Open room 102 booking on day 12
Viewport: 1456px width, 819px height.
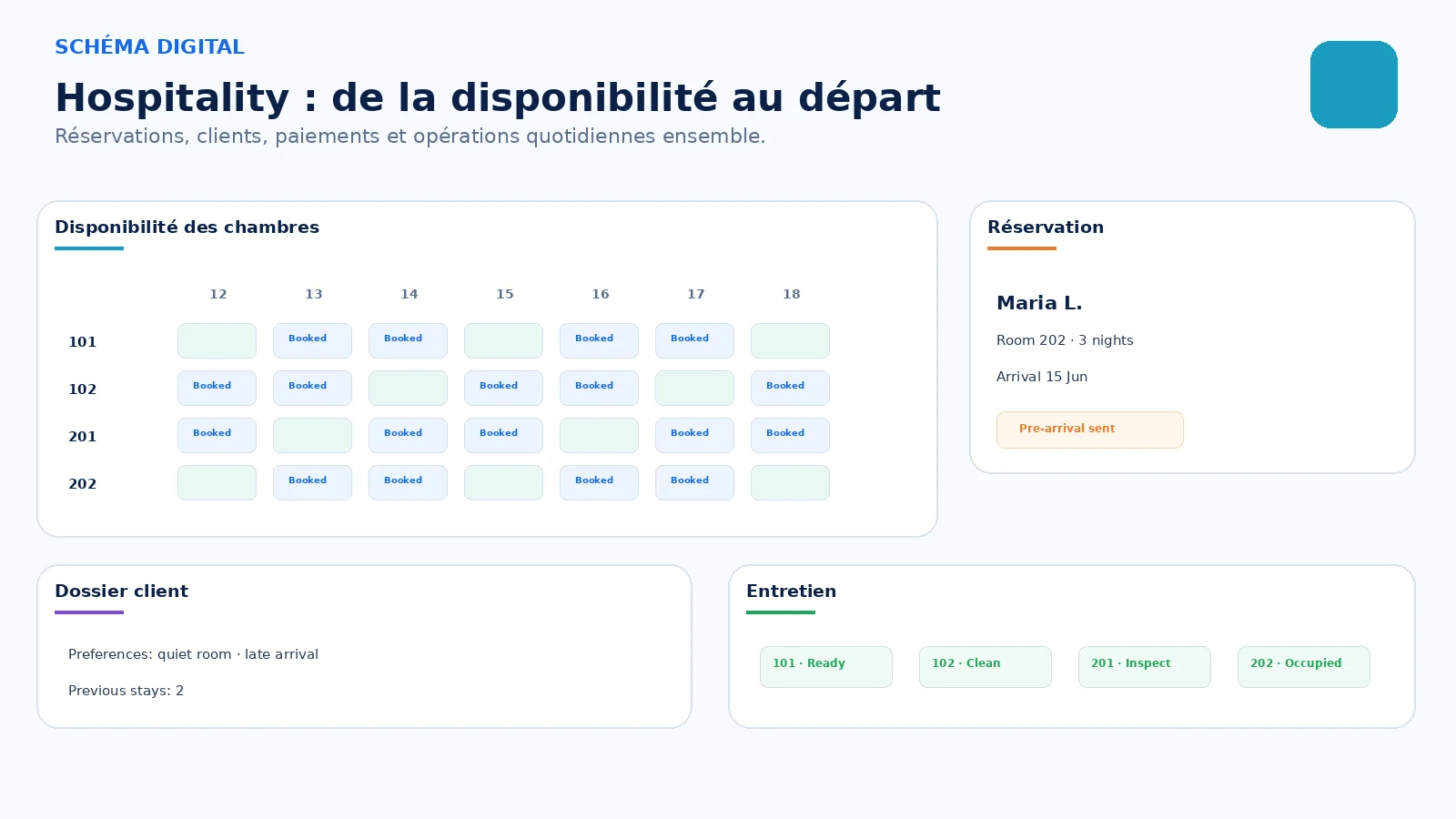217,388
